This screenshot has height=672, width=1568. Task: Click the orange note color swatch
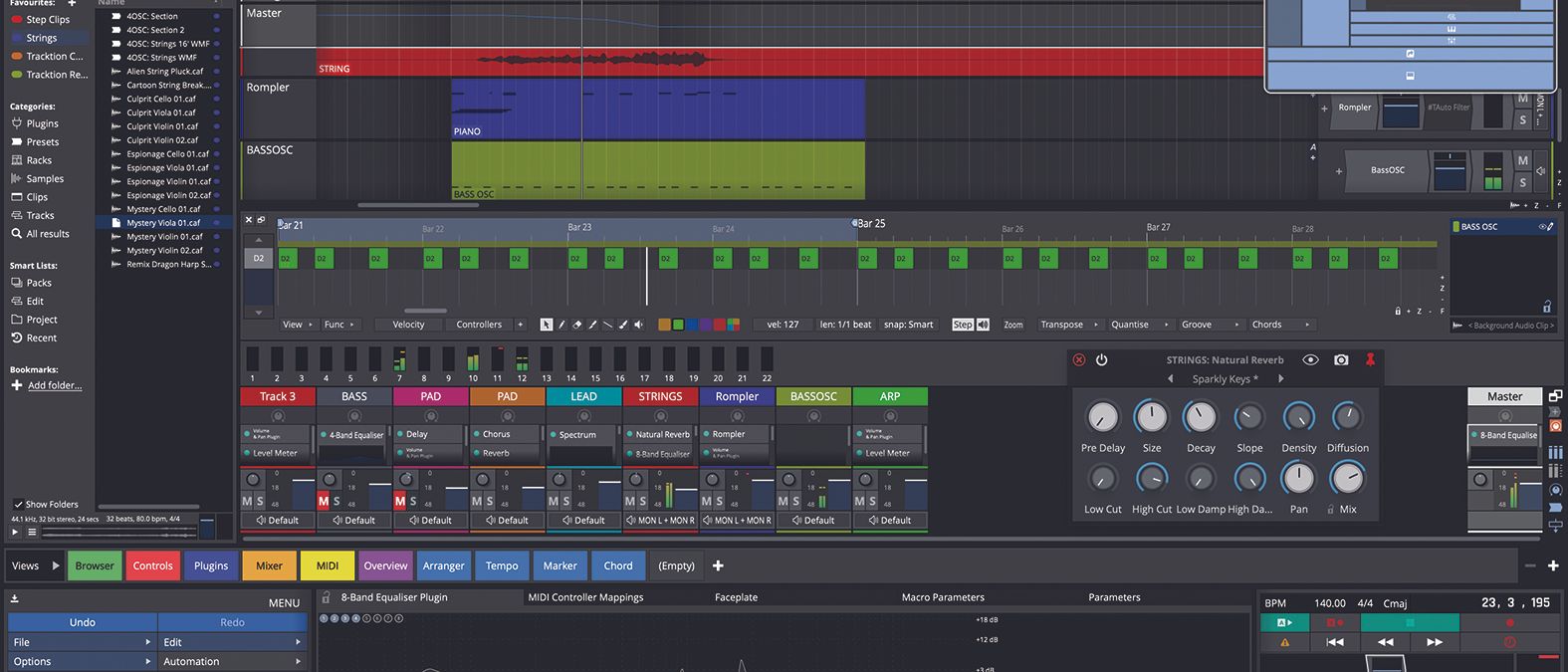pyautogui.click(x=664, y=325)
